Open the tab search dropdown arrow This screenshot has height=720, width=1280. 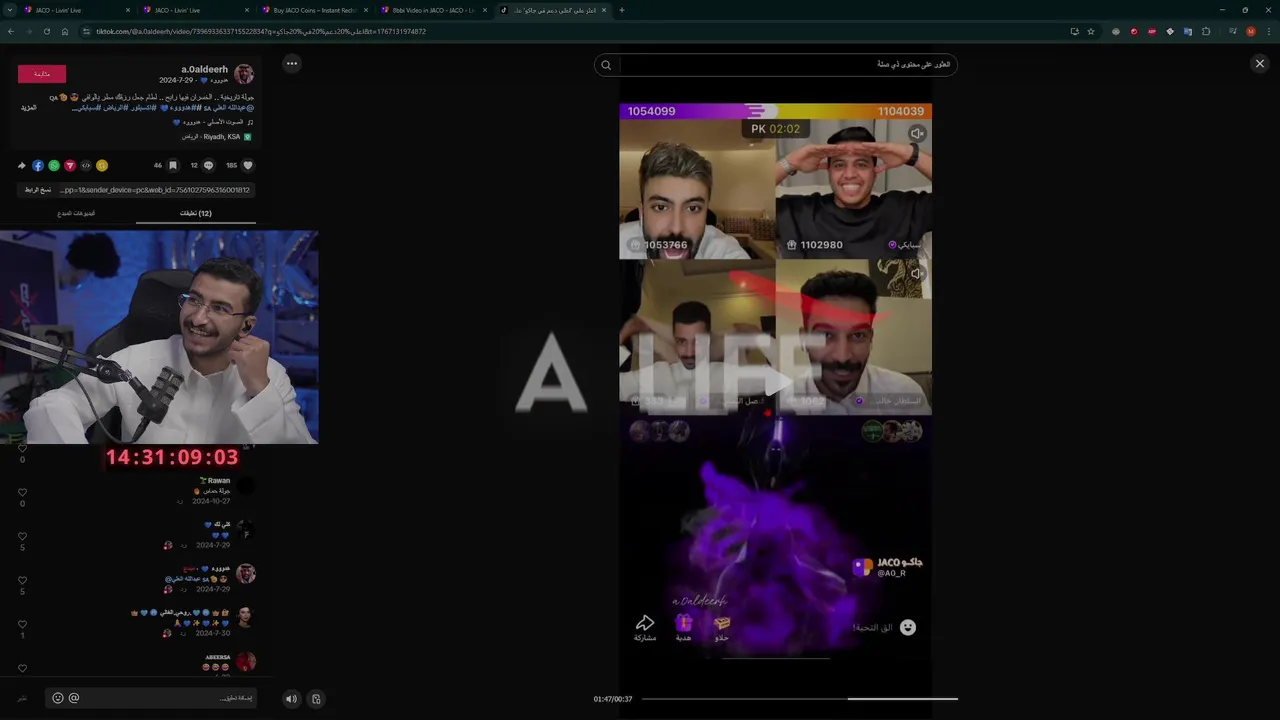tap(10, 10)
